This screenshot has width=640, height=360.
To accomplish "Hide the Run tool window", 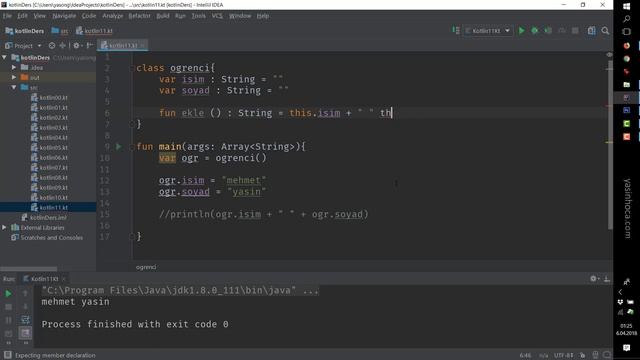I will 607,279.
